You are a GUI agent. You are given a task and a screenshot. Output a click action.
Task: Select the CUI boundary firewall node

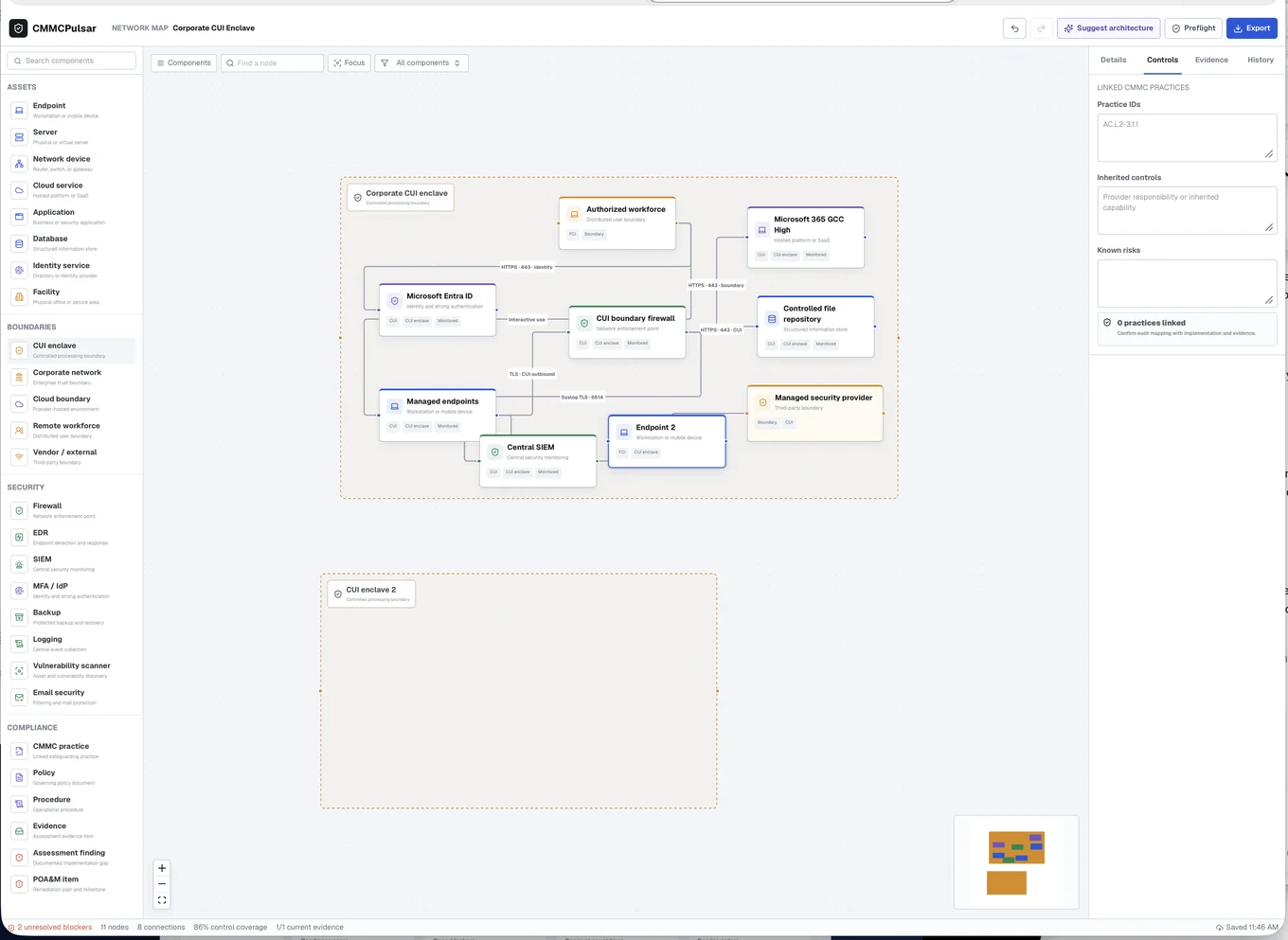point(627,331)
